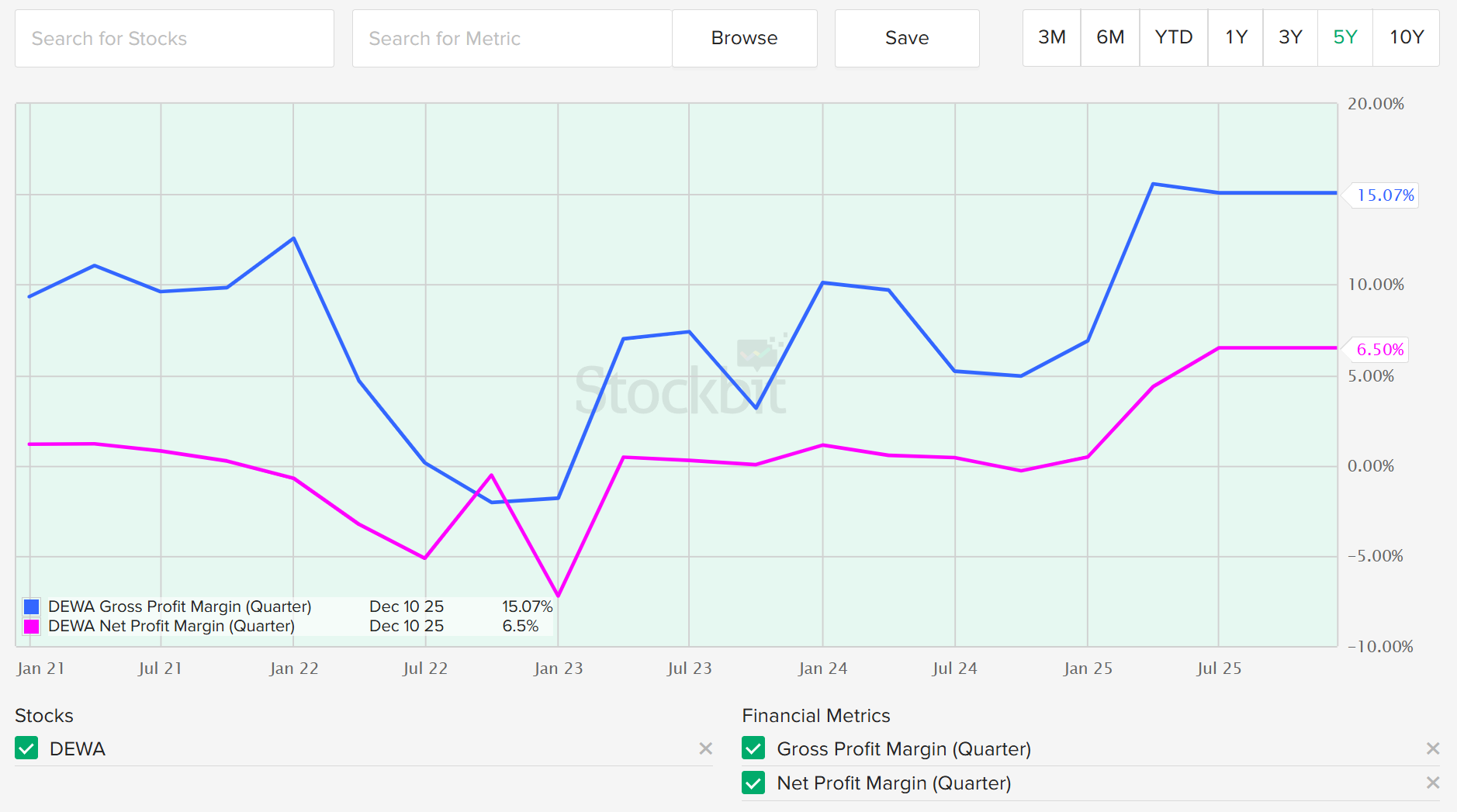
Task: Click the −5.00% y-axis label
Action: point(1376,556)
